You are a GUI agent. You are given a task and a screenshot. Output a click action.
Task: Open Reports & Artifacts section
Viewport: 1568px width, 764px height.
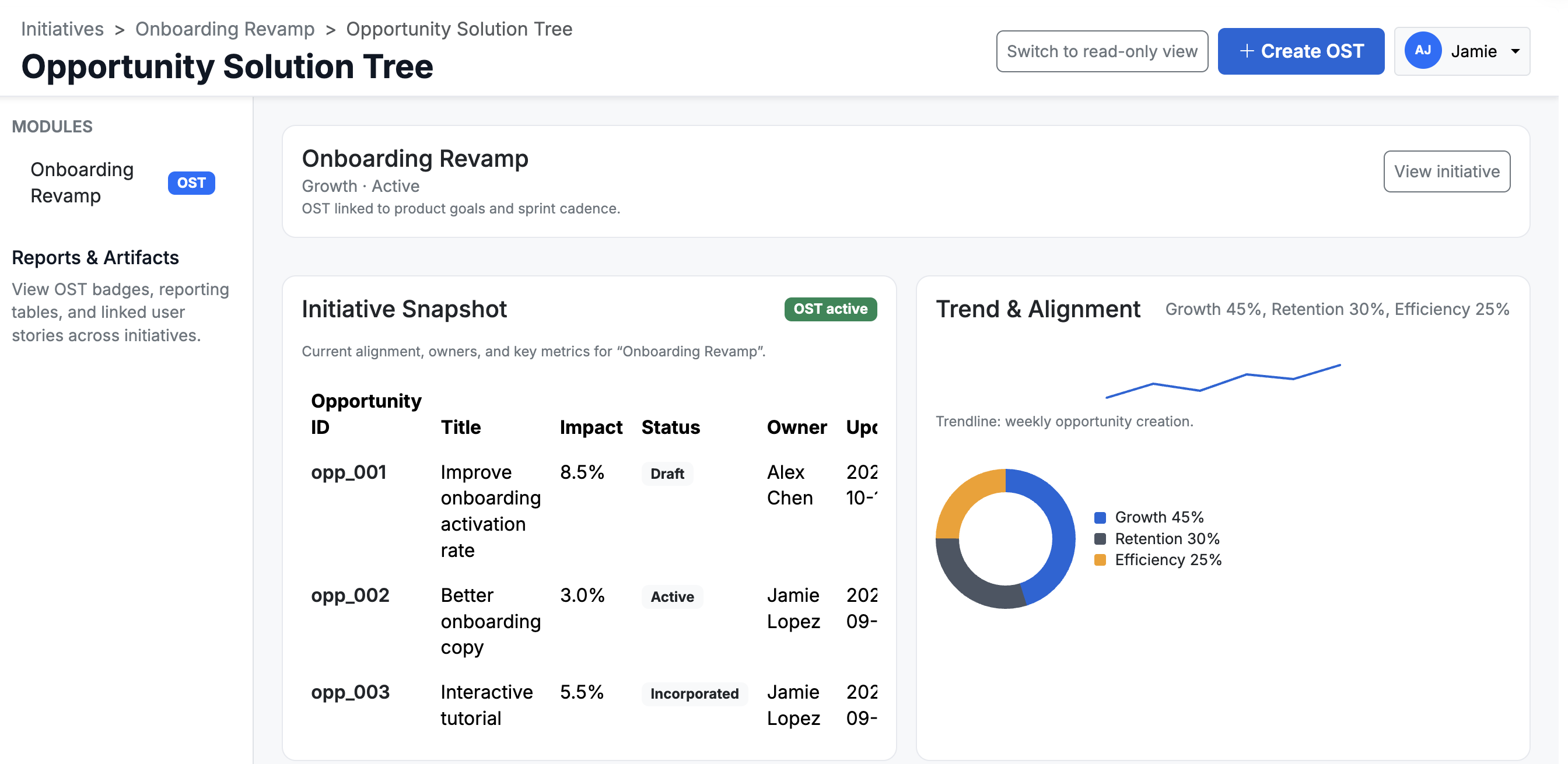pyautogui.click(x=95, y=258)
